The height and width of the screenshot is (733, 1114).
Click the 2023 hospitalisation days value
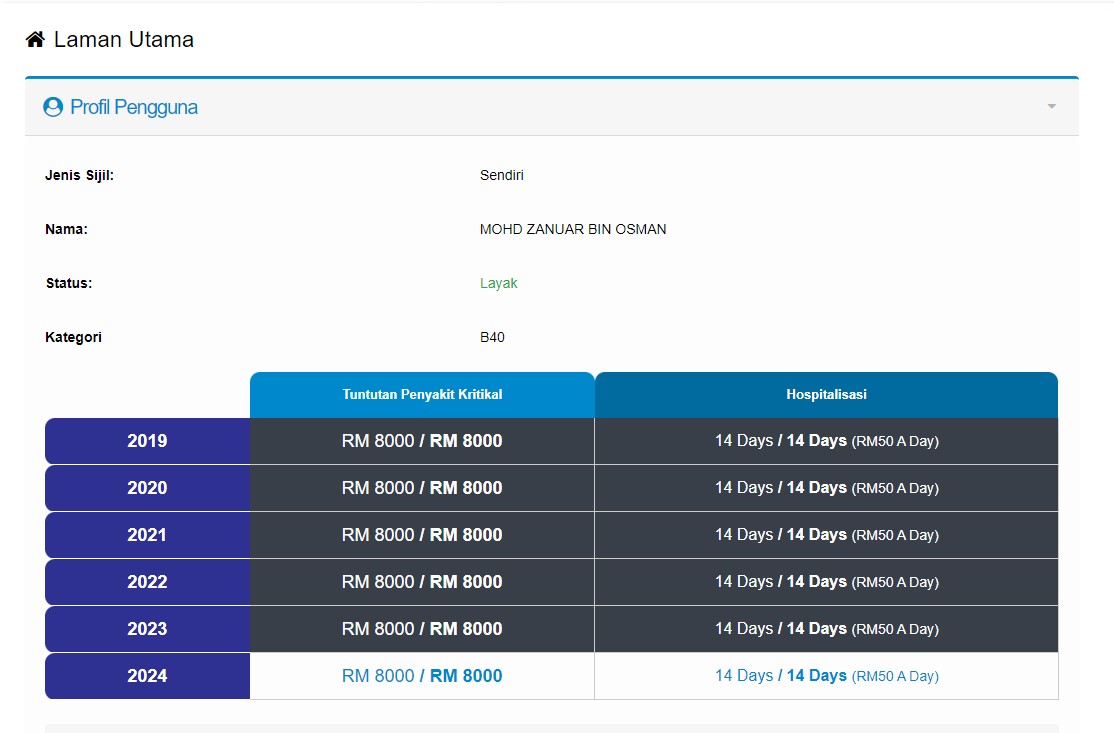[x=827, y=629]
